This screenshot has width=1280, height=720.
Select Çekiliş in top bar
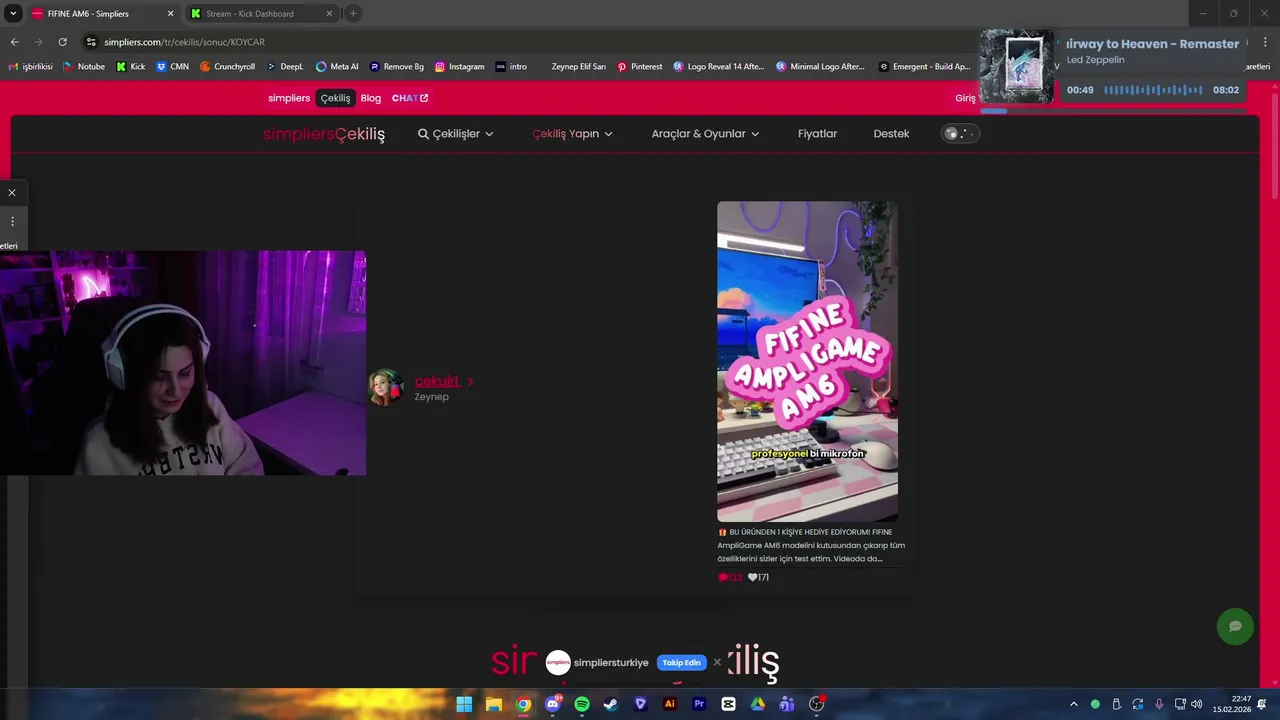pos(335,98)
